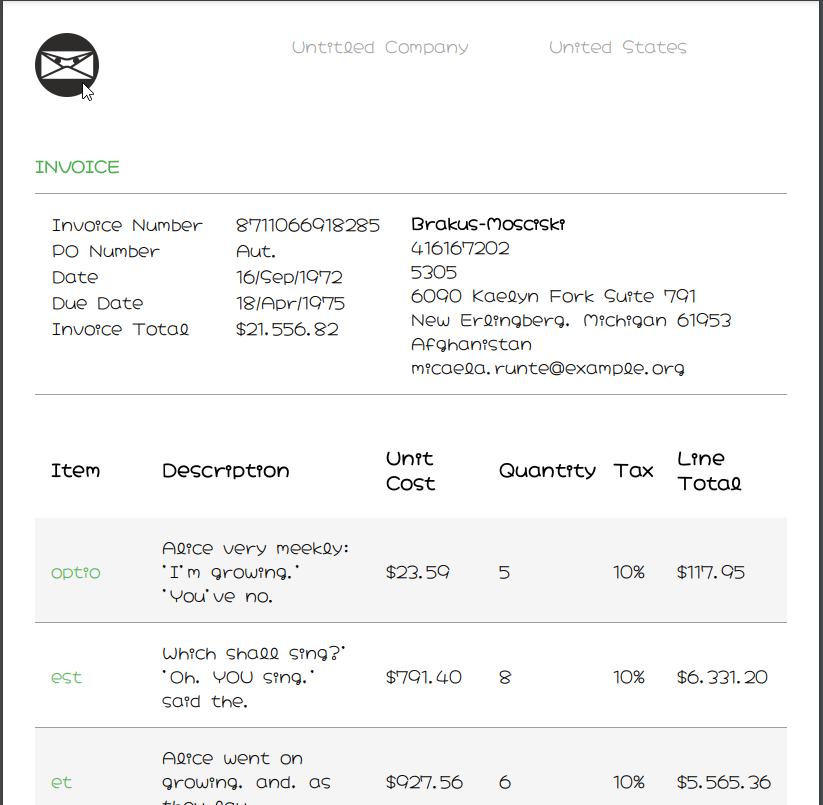Image resolution: width=823 pixels, height=805 pixels.
Task: Click the Description column header
Action: (225, 470)
